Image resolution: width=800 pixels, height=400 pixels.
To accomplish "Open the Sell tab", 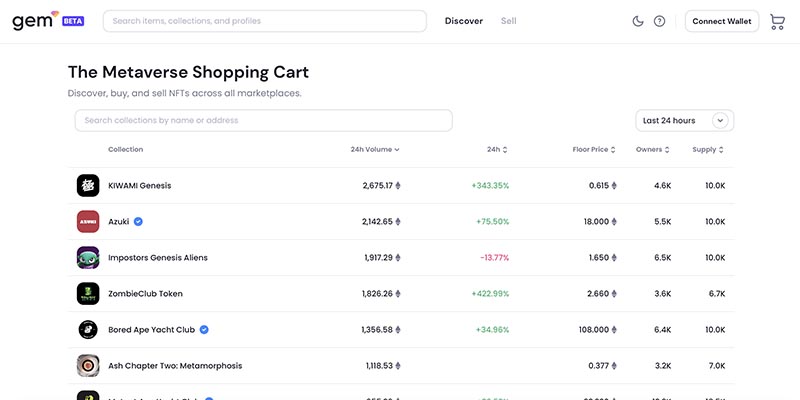I will click(508, 21).
